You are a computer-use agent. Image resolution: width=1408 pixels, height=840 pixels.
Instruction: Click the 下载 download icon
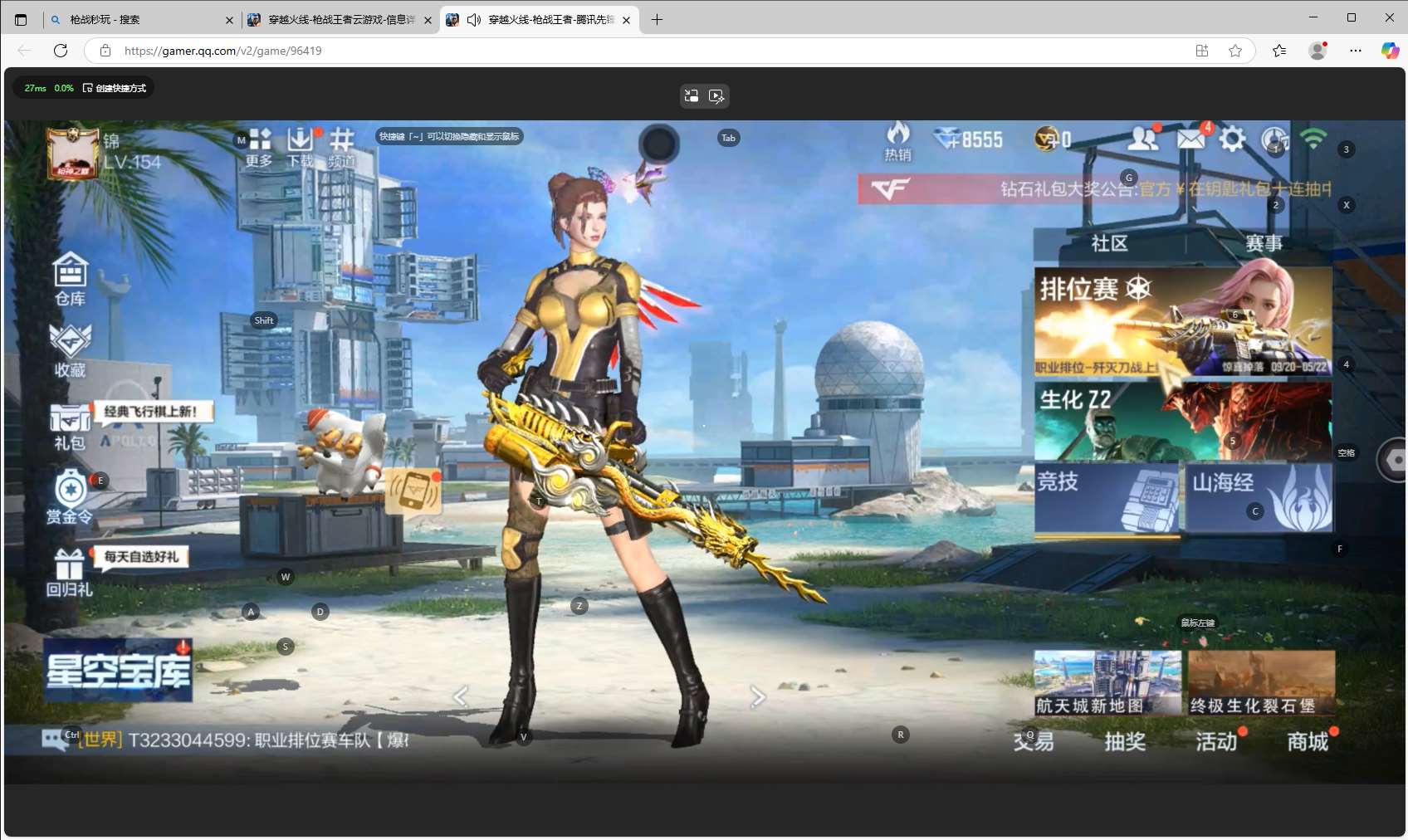point(300,148)
